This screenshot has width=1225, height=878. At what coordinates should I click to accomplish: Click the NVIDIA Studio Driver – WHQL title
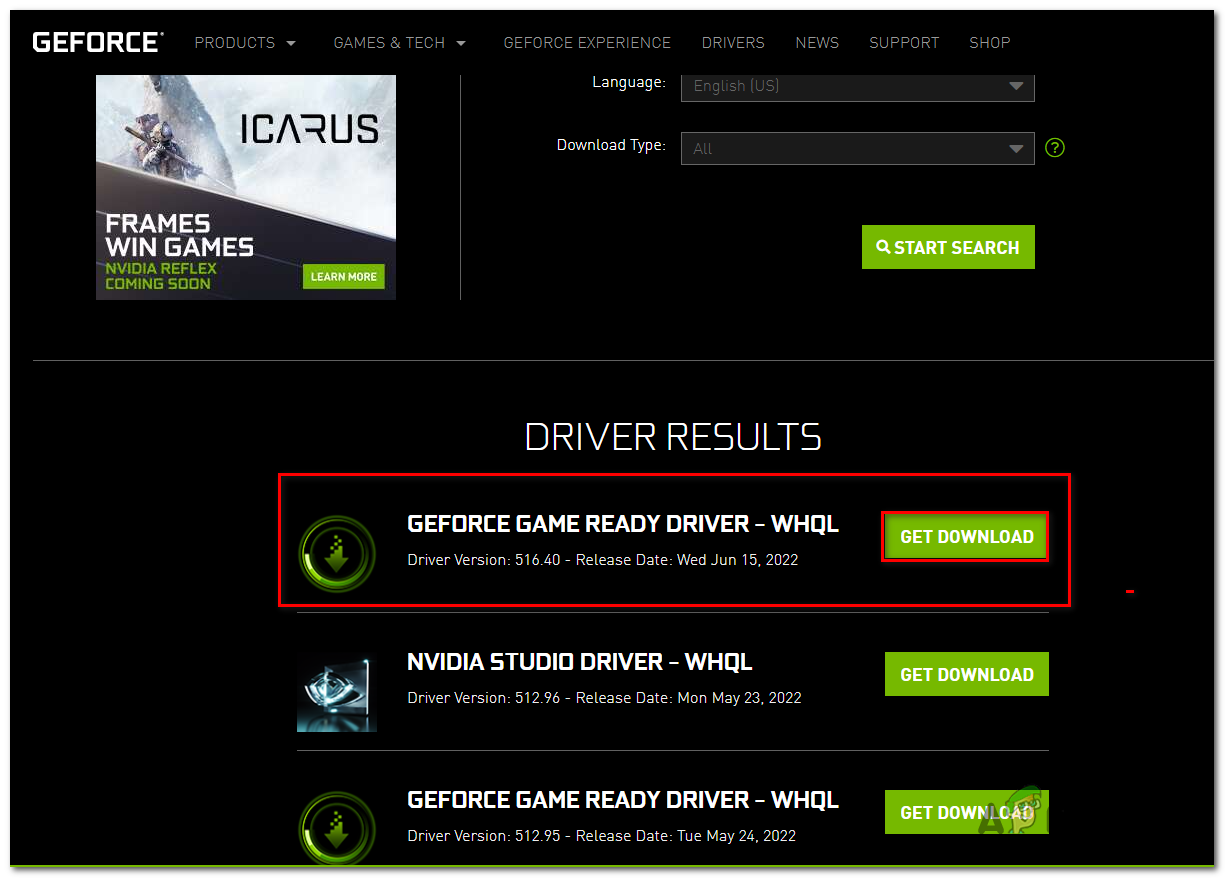(x=580, y=662)
